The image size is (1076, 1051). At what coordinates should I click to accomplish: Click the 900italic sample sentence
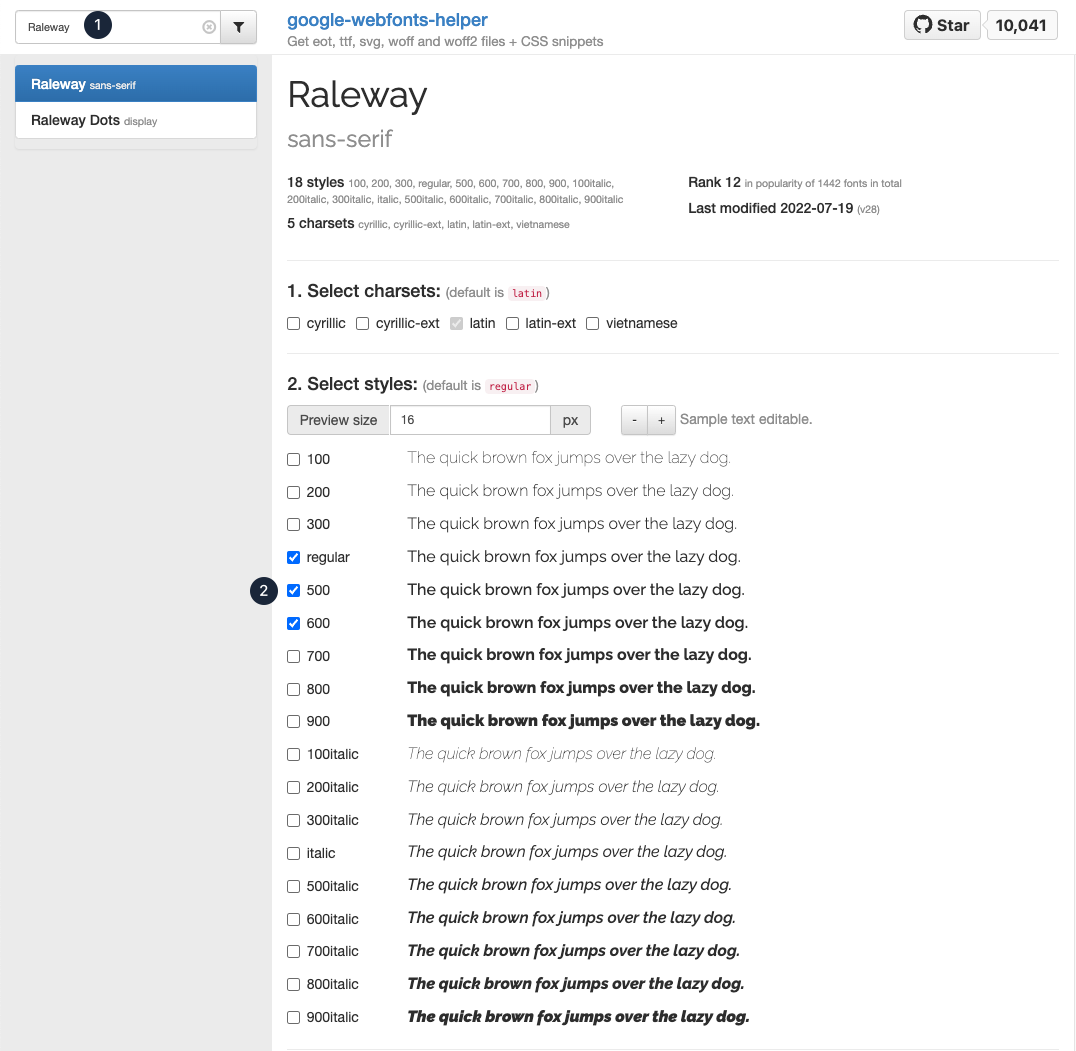click(578, 1016)
